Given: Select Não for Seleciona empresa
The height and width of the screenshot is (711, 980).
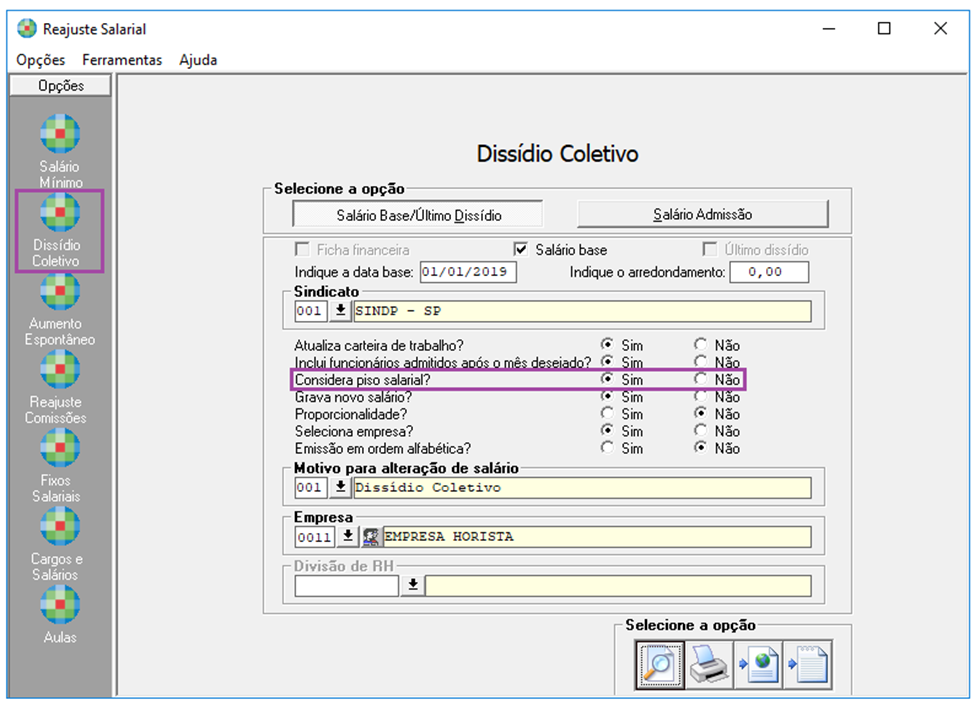Looking at the screenshot, I should tap(701, 430).
